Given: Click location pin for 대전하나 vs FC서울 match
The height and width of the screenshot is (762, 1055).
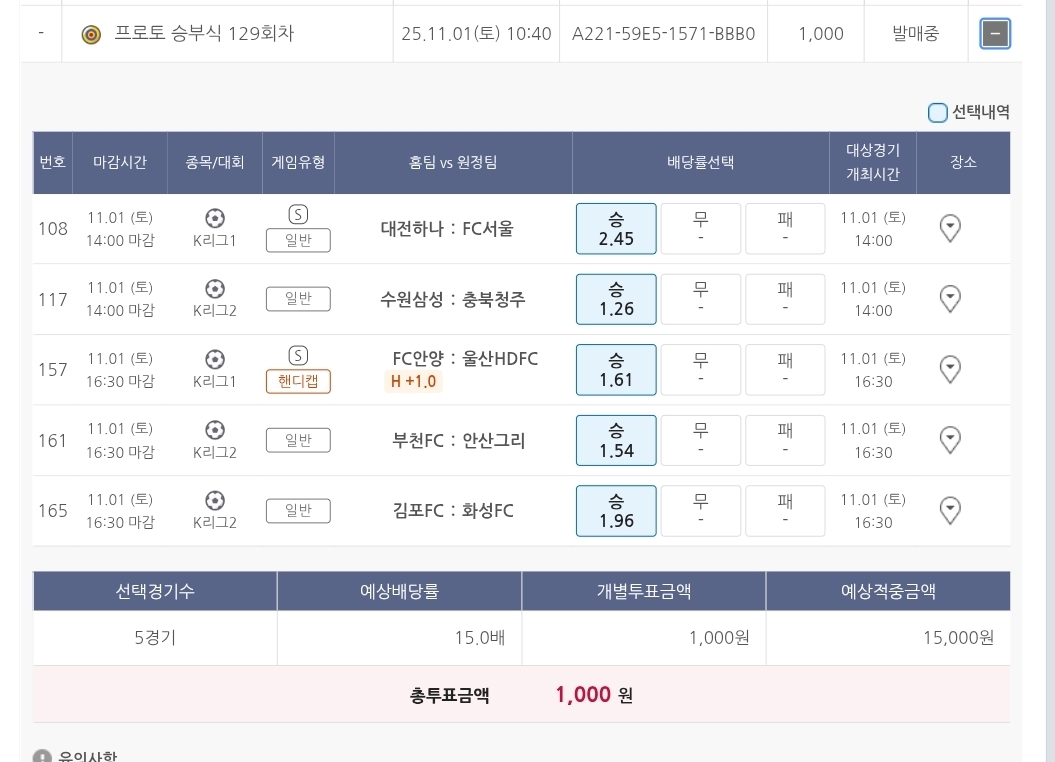Looking at the screenshot, I should pyautogui.click(x=950, y=229).
